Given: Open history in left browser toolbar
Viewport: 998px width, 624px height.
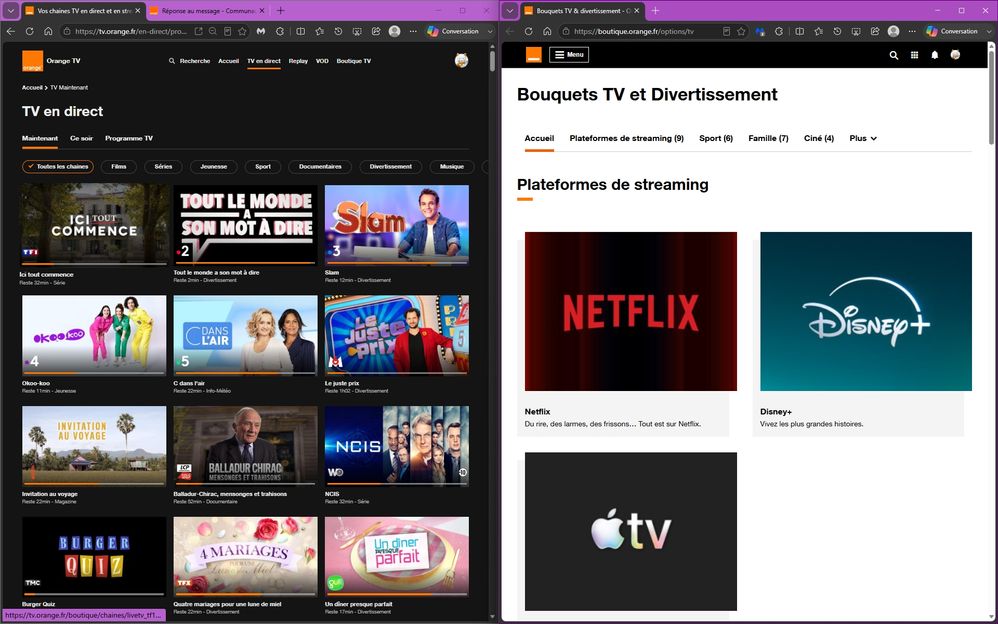Looking at the screenshot, I should click(338, 31).
